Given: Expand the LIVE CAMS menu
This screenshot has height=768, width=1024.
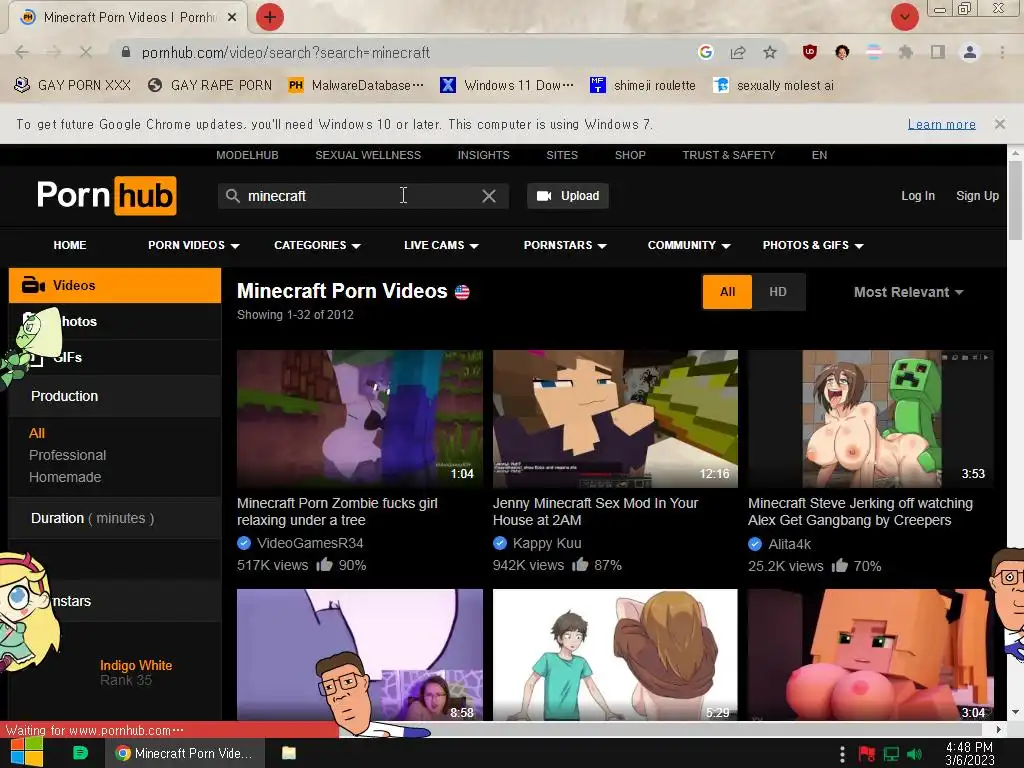Looking at the screenshot, I should pyautogui.click(x=441, y=245).
